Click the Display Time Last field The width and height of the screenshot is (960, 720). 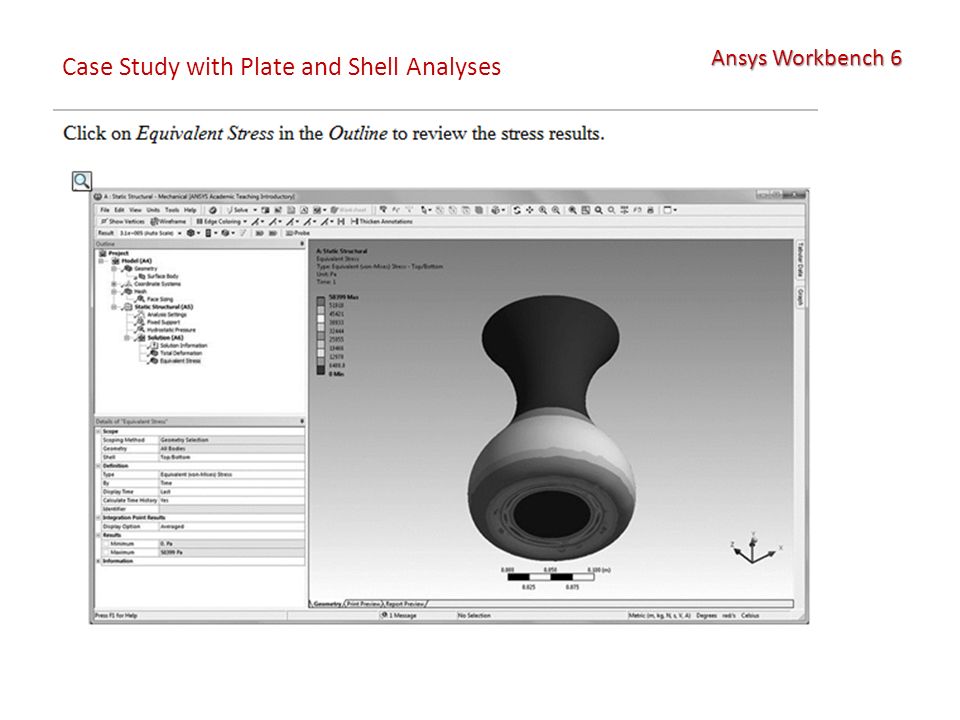point(232,492)
